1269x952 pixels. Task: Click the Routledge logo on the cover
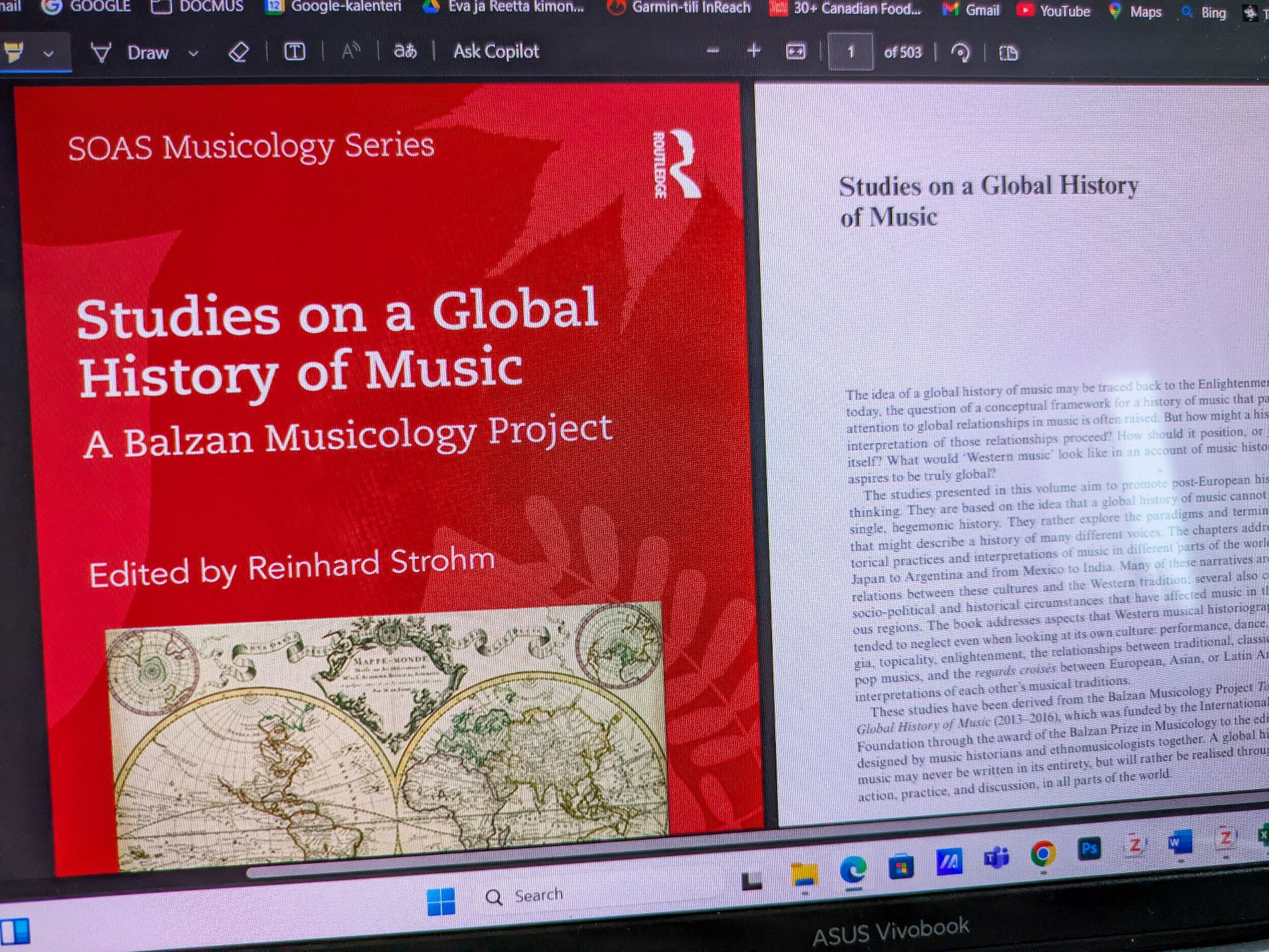click(676, 165)
